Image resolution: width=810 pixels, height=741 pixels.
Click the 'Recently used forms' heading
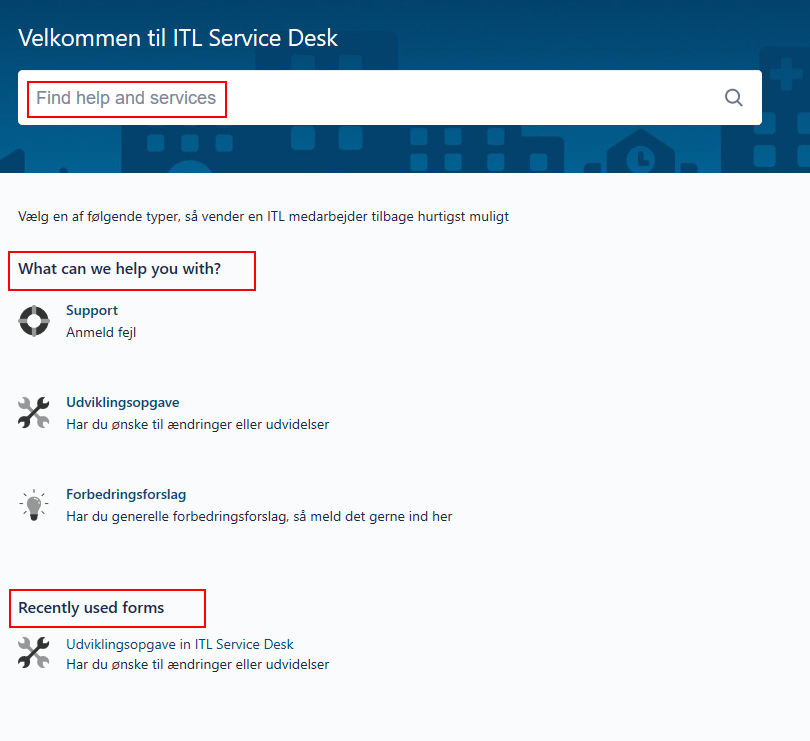[x=91, y=608]
